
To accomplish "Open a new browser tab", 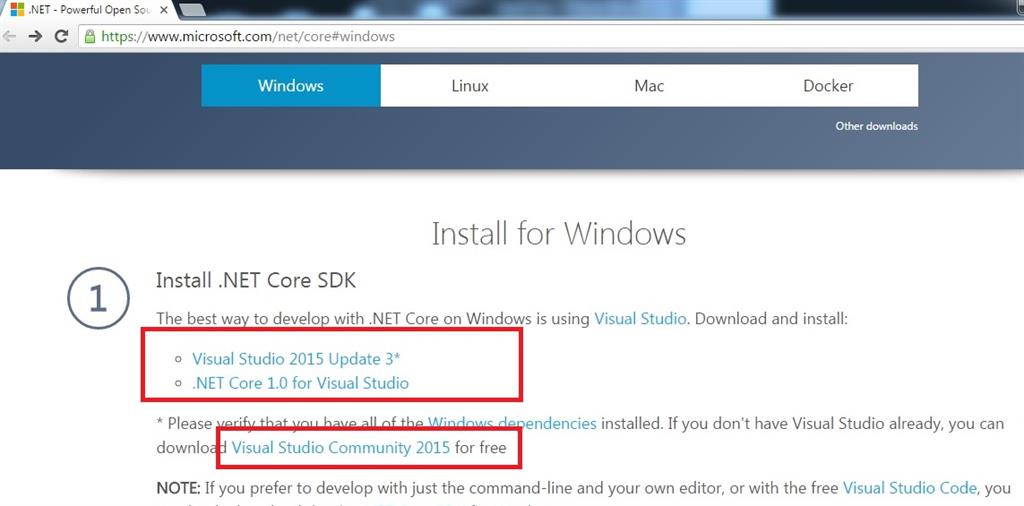I will [192, 10].
